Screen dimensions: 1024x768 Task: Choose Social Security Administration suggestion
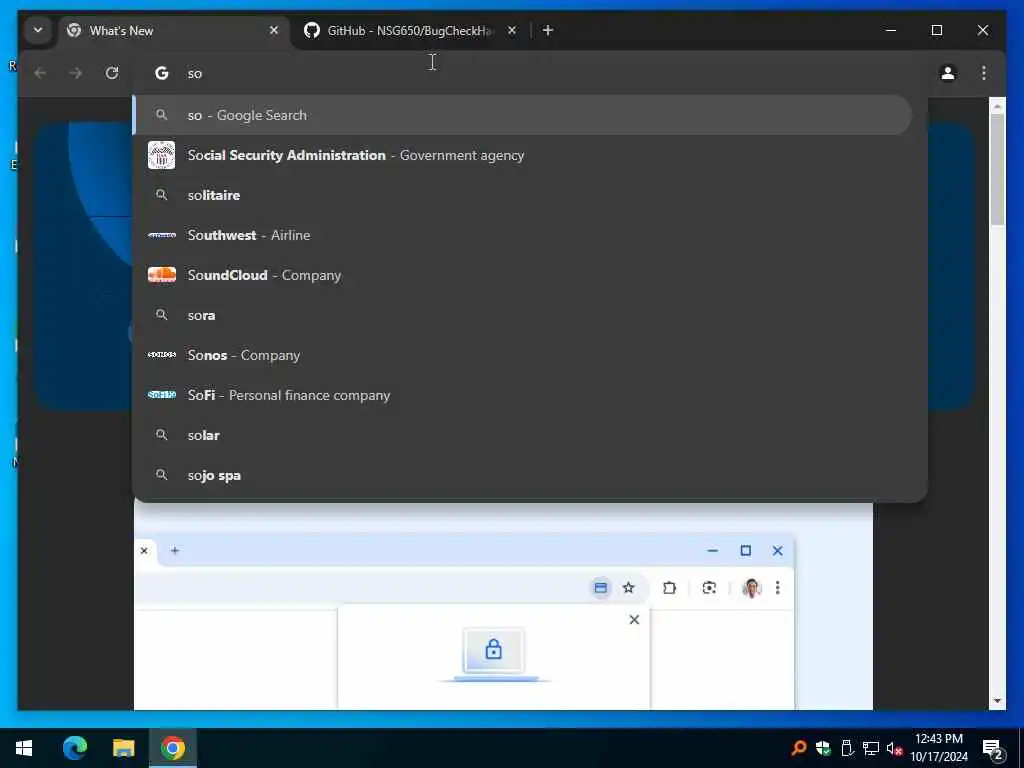pos(522,155)
